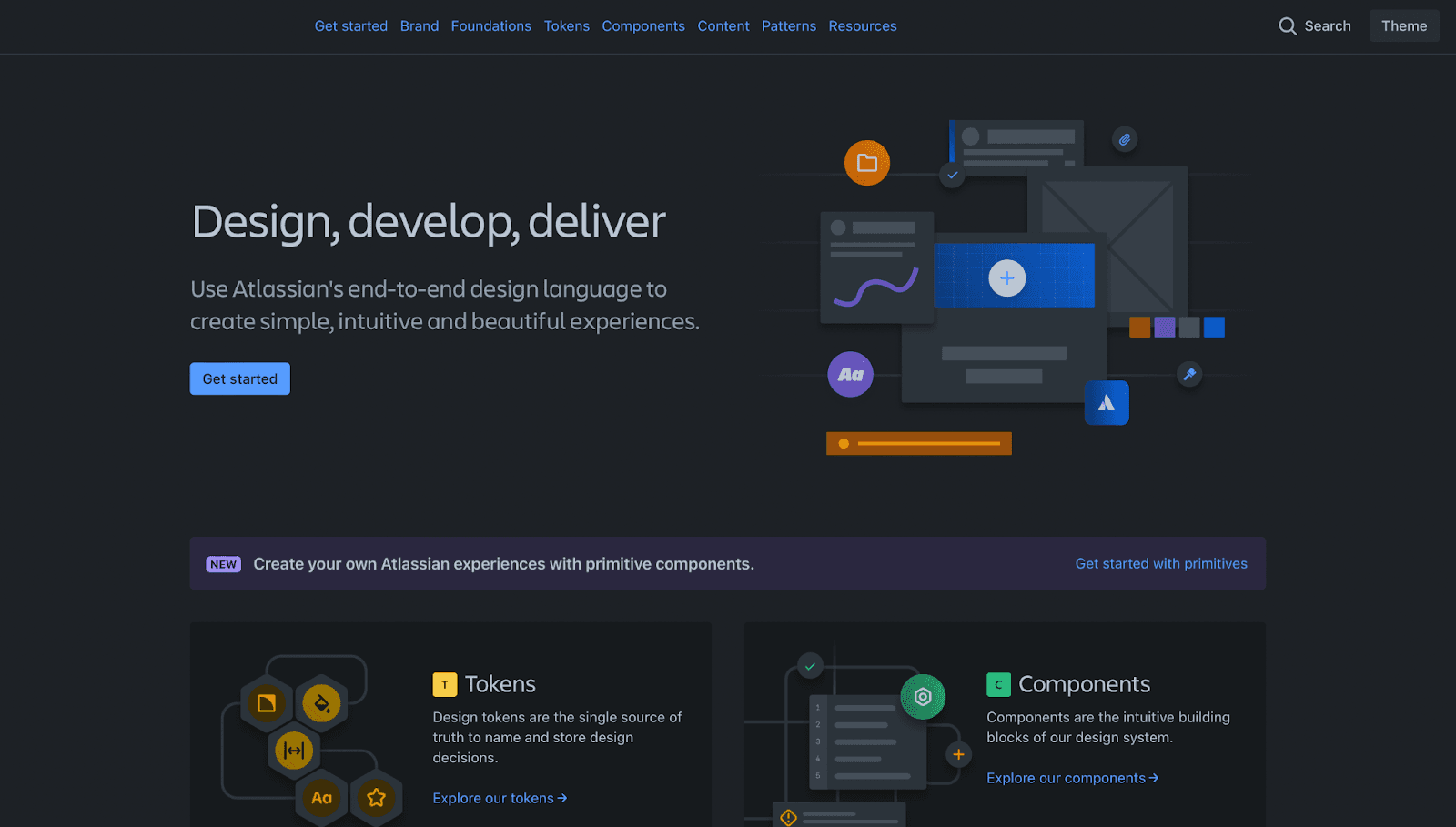Click the star hexagon icon in Tokens card
The width and height of the screenshot is (1456, 827).
[376, 798]
